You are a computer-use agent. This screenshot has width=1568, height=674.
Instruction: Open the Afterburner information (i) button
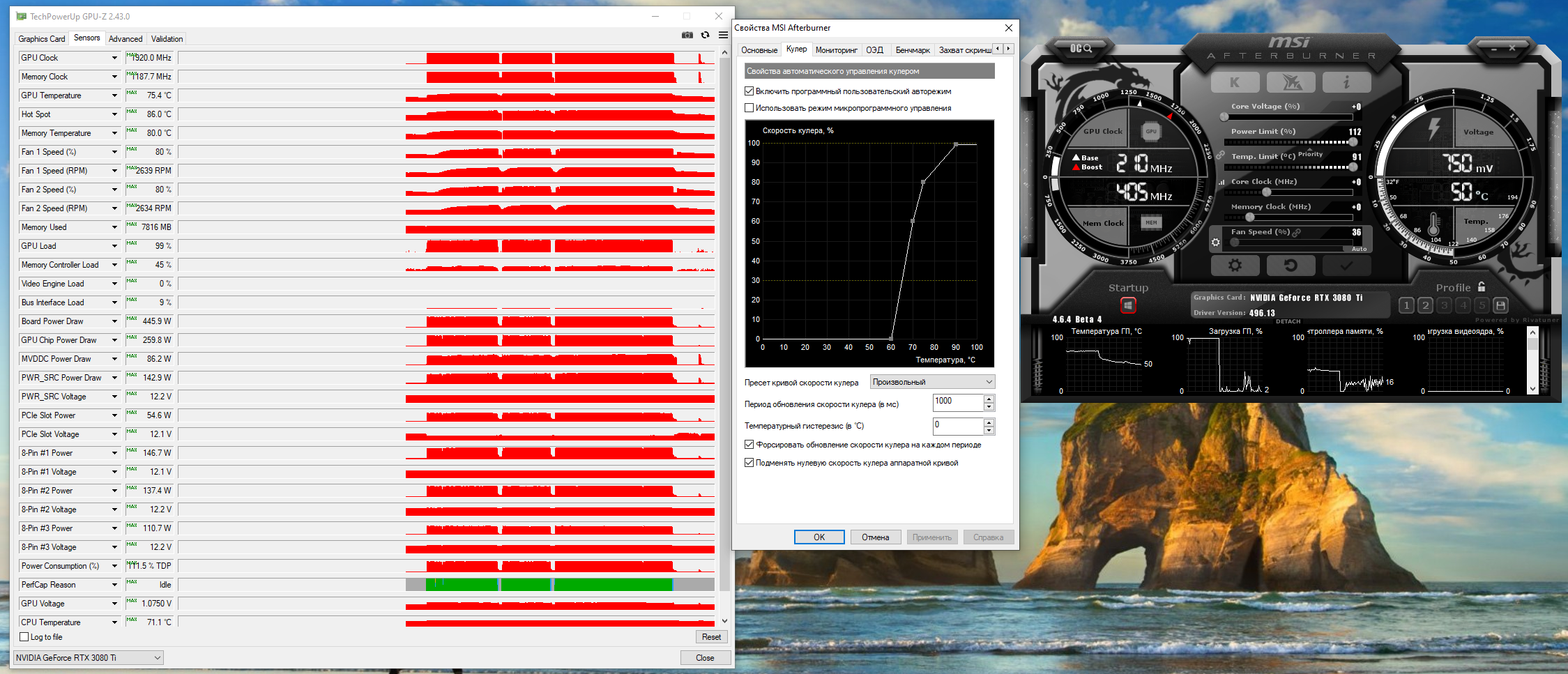point(1346,82)
